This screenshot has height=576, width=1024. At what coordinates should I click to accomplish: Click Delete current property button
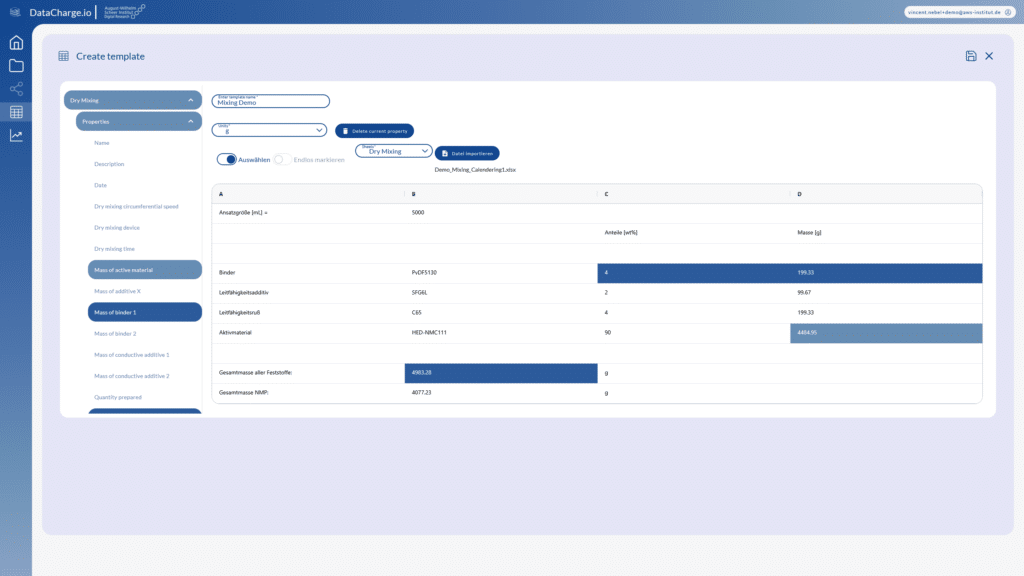click(374, 131)
